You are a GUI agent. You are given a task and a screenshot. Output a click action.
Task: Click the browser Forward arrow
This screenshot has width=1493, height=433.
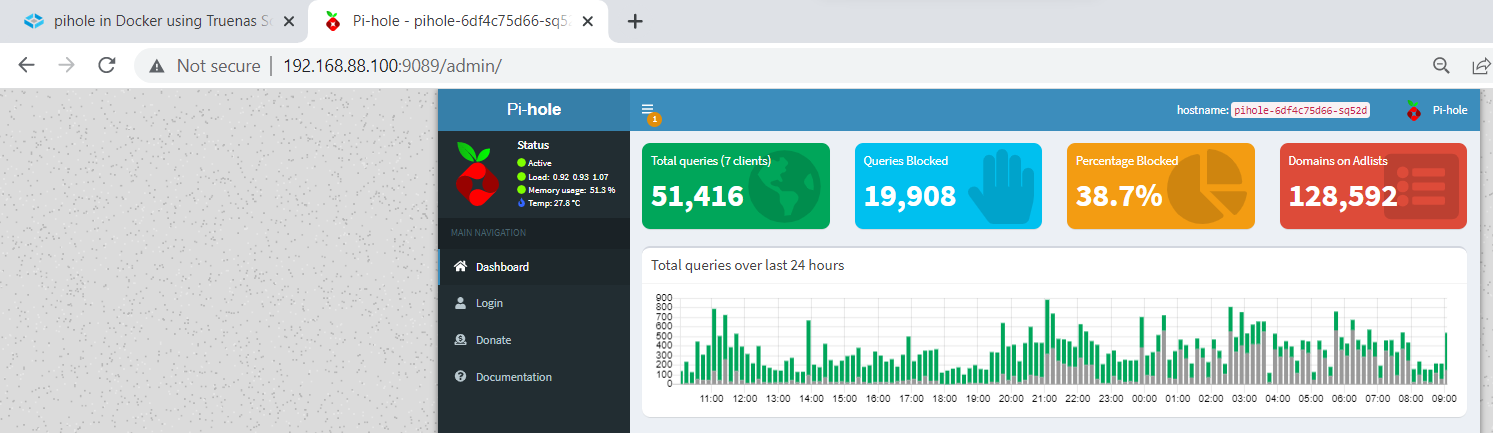coord(66,65)
